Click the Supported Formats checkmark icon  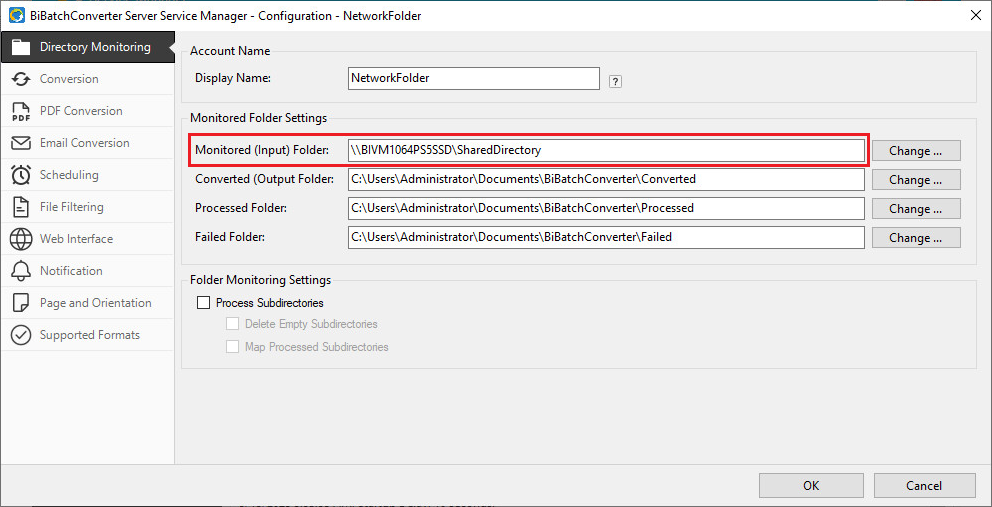point(21,335)
